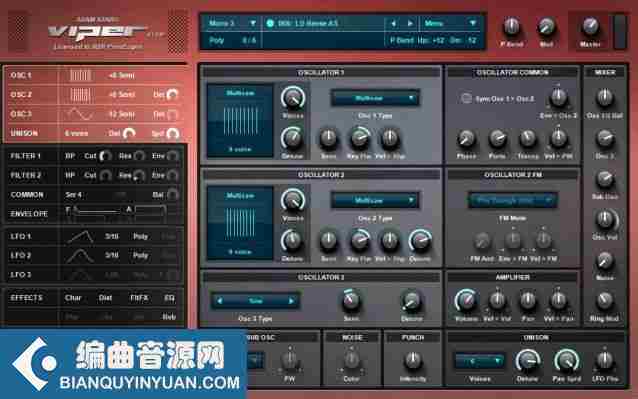Adjust the Sub Osc PW knob
This screenshot has width=638, height=399.
pyautogui.click(x=290, y=360)
